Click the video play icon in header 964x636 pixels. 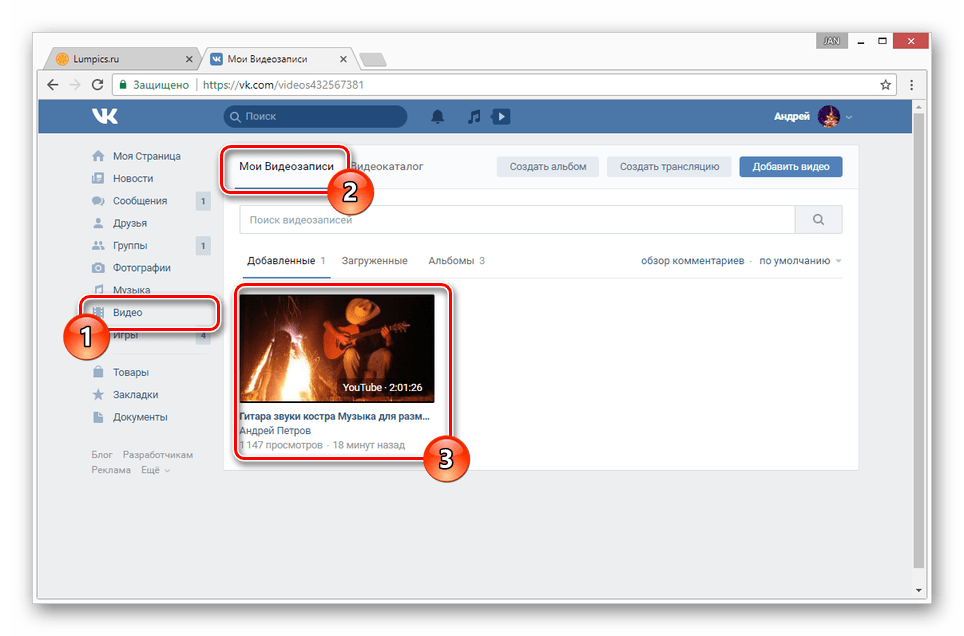point(501,116)
